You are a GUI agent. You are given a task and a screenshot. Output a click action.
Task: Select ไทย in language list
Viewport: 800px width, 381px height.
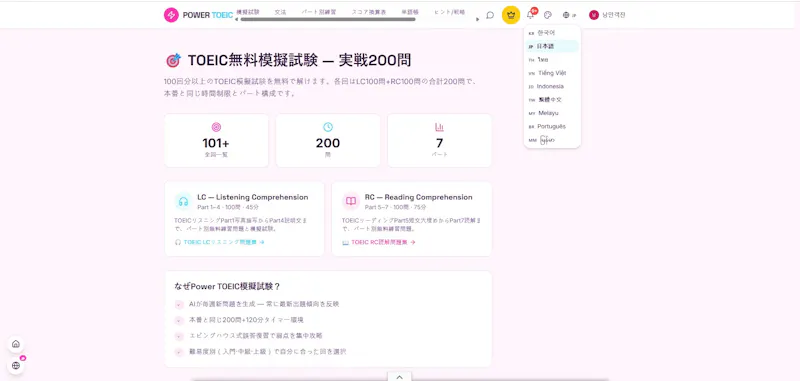[x=552, y=60]
